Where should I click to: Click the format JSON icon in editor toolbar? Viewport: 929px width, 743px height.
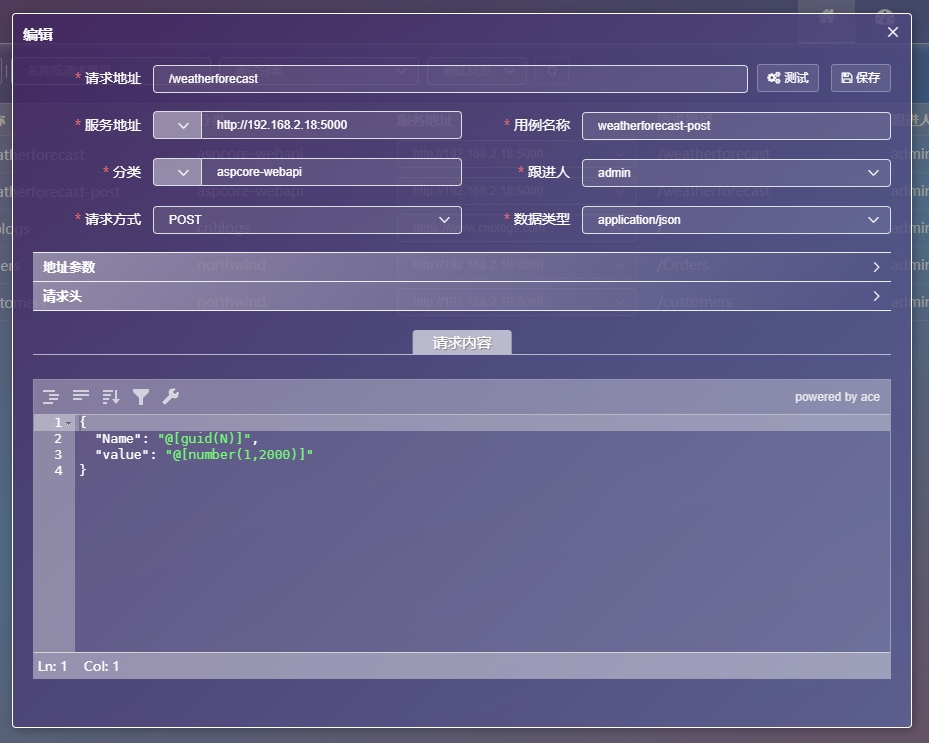(51, 396)
